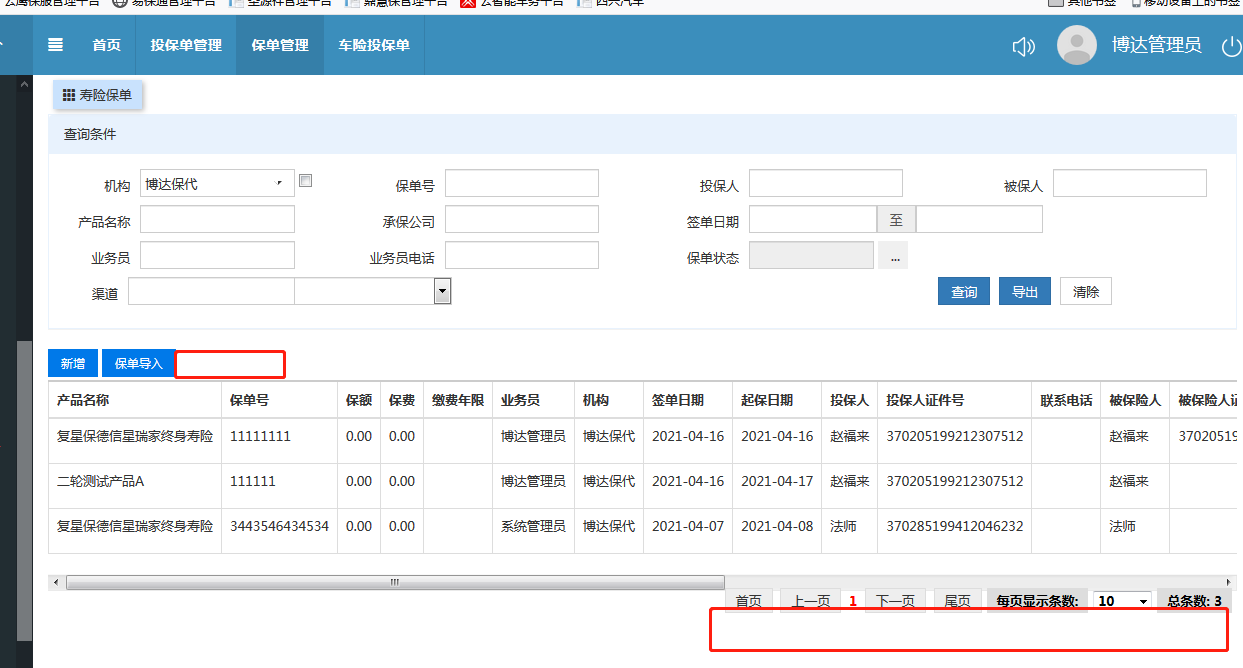Toggle the checkbox next to 机构
1243x668 pixels.
point(306,181)
